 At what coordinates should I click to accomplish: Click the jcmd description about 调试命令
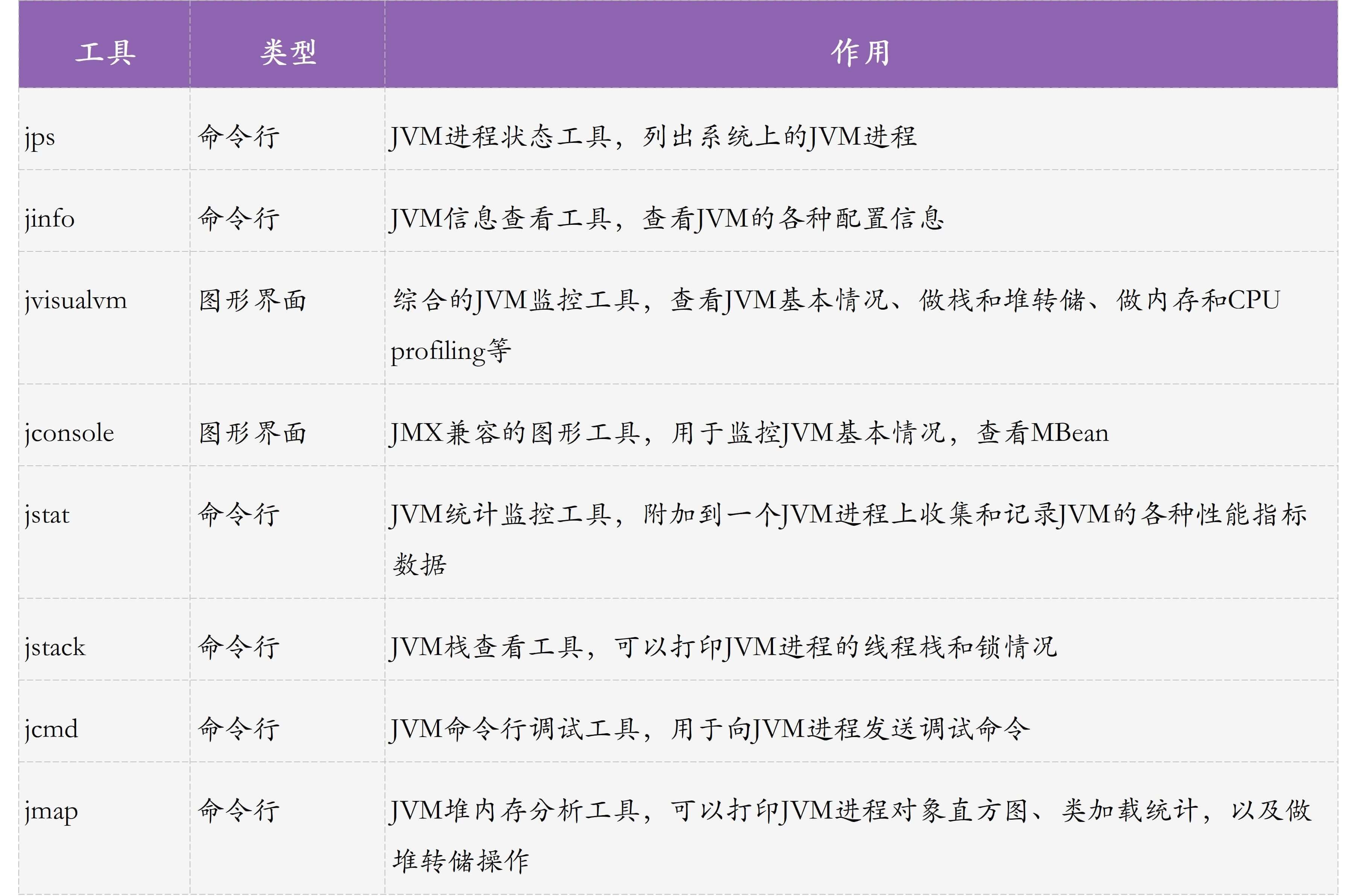[x=709, y=729]
